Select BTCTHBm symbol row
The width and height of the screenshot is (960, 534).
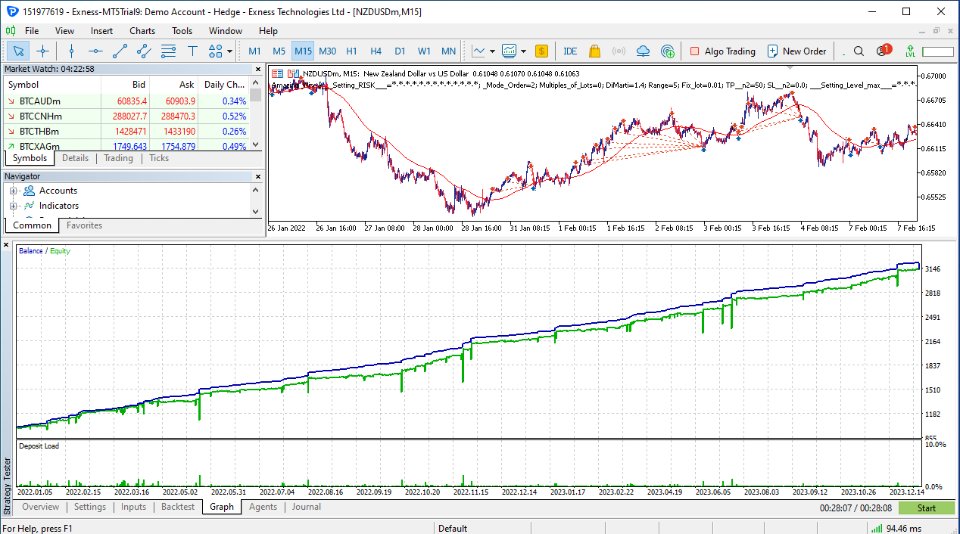(x=127, y=132)
